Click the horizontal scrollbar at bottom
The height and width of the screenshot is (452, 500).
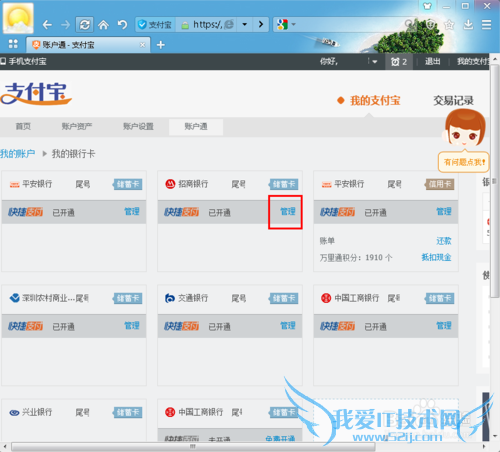click(193, 446)
